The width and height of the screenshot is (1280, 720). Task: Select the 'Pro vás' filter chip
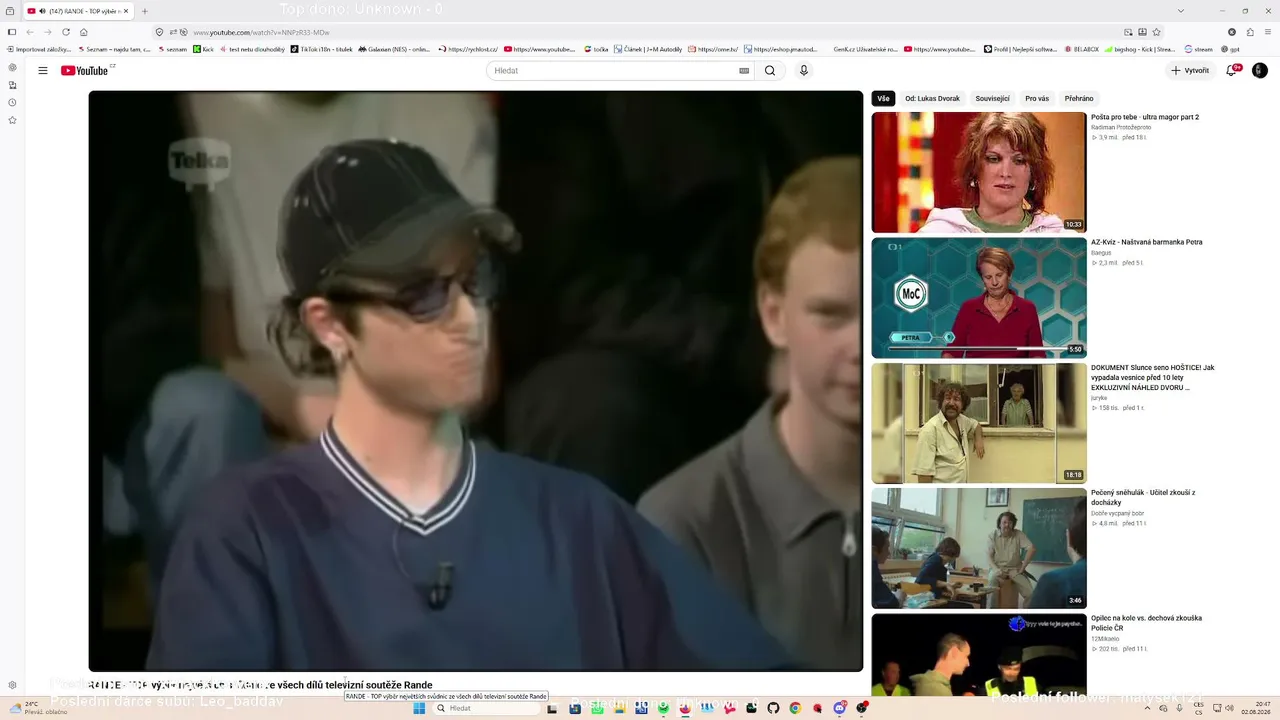[1037, 99]
